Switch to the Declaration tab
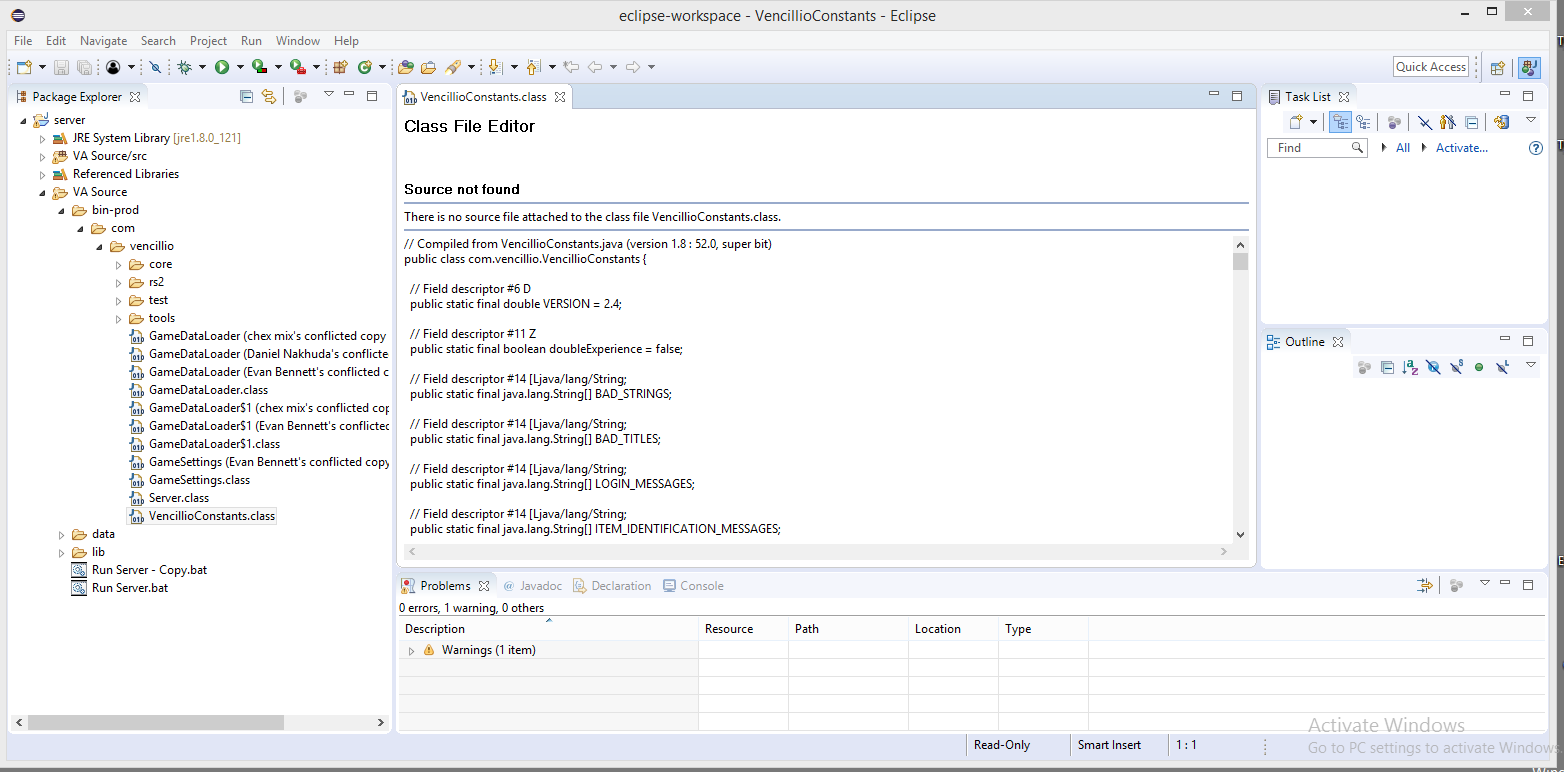The image size is (1564, 772). tap(611, 586)
